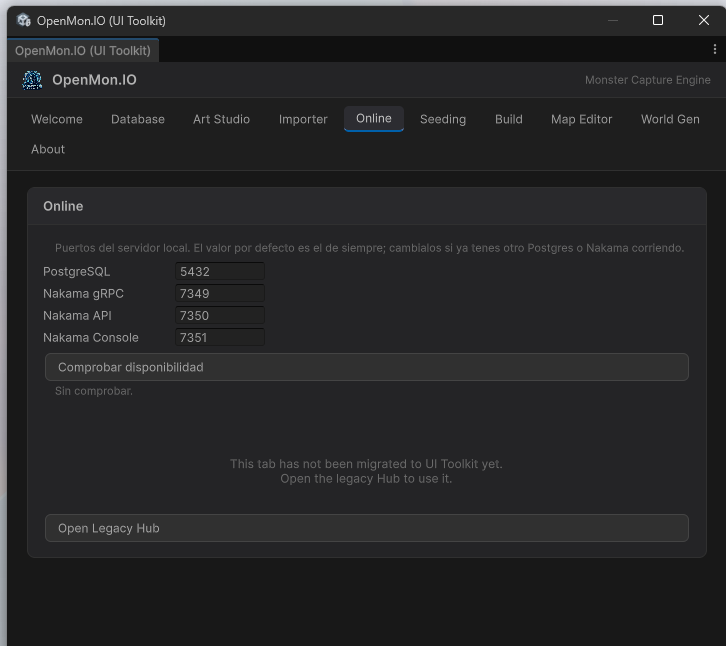Click the 'Nakama Console' label

91,338
